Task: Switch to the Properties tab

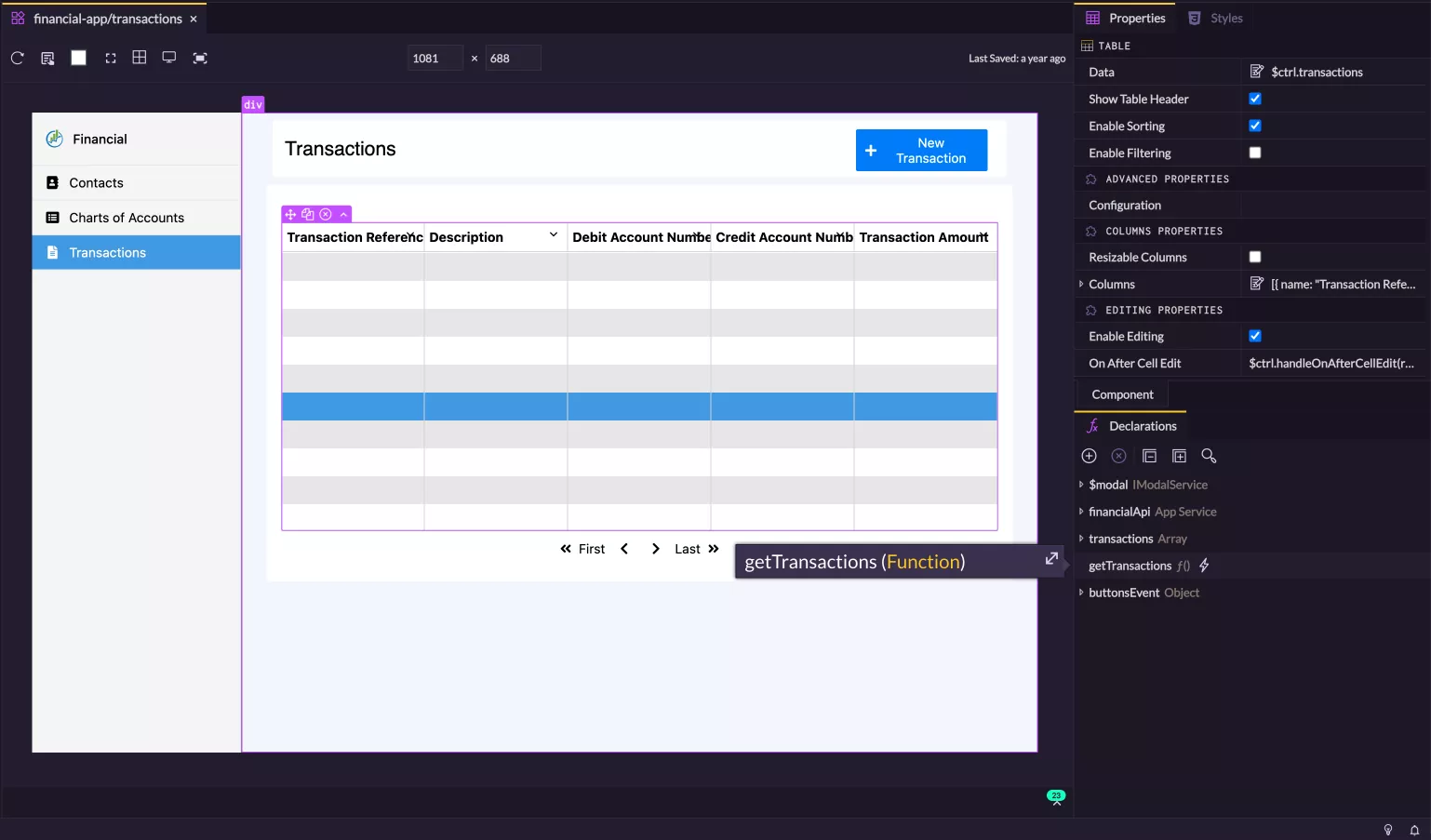Action: [x=1126, y=18]
